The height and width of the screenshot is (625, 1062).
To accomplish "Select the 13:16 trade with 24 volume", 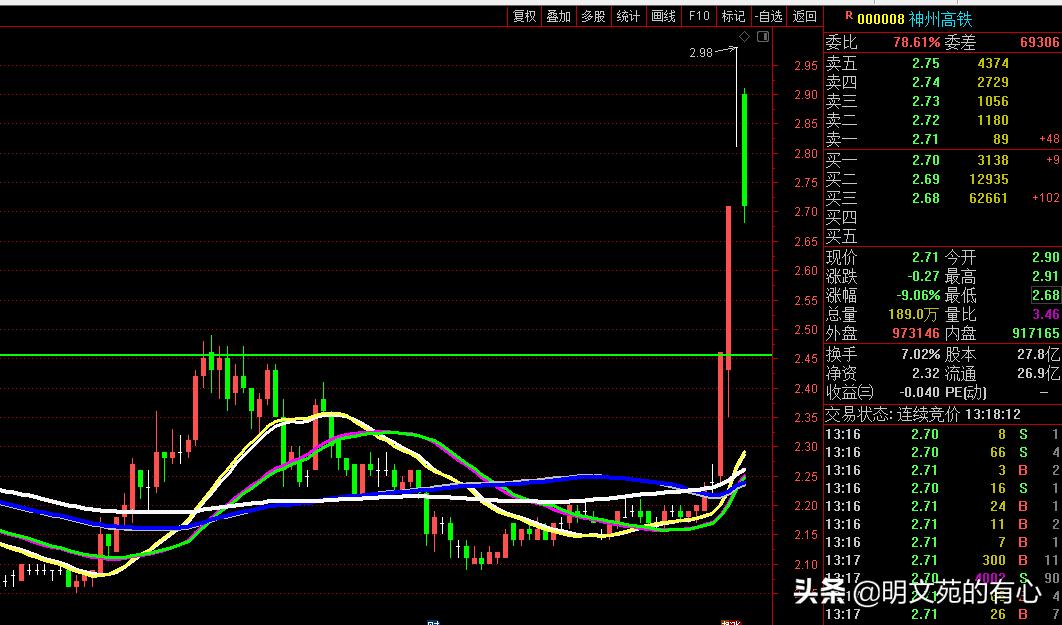I will [943, 506].
